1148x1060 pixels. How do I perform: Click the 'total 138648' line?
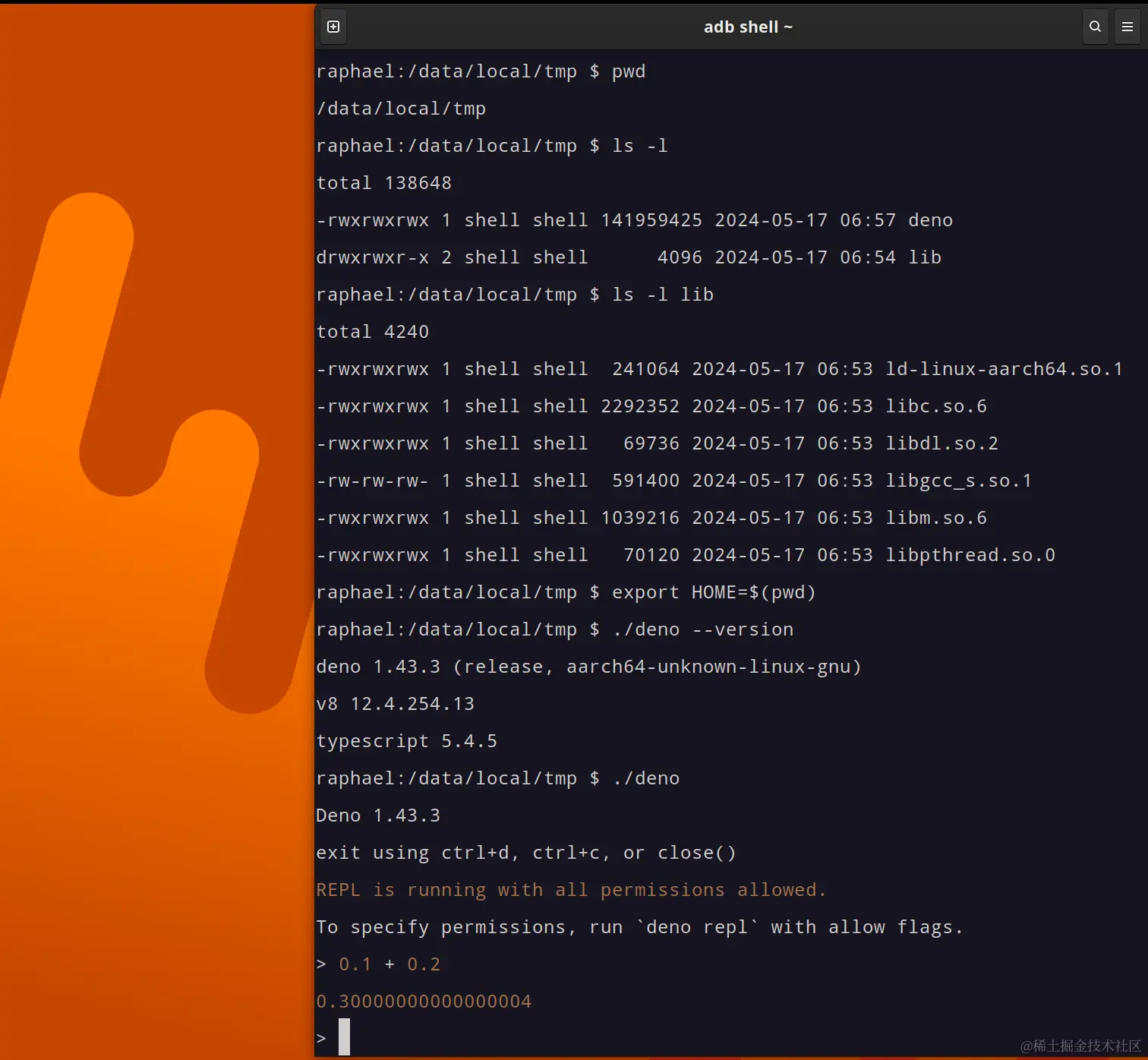tap(384, 183)
